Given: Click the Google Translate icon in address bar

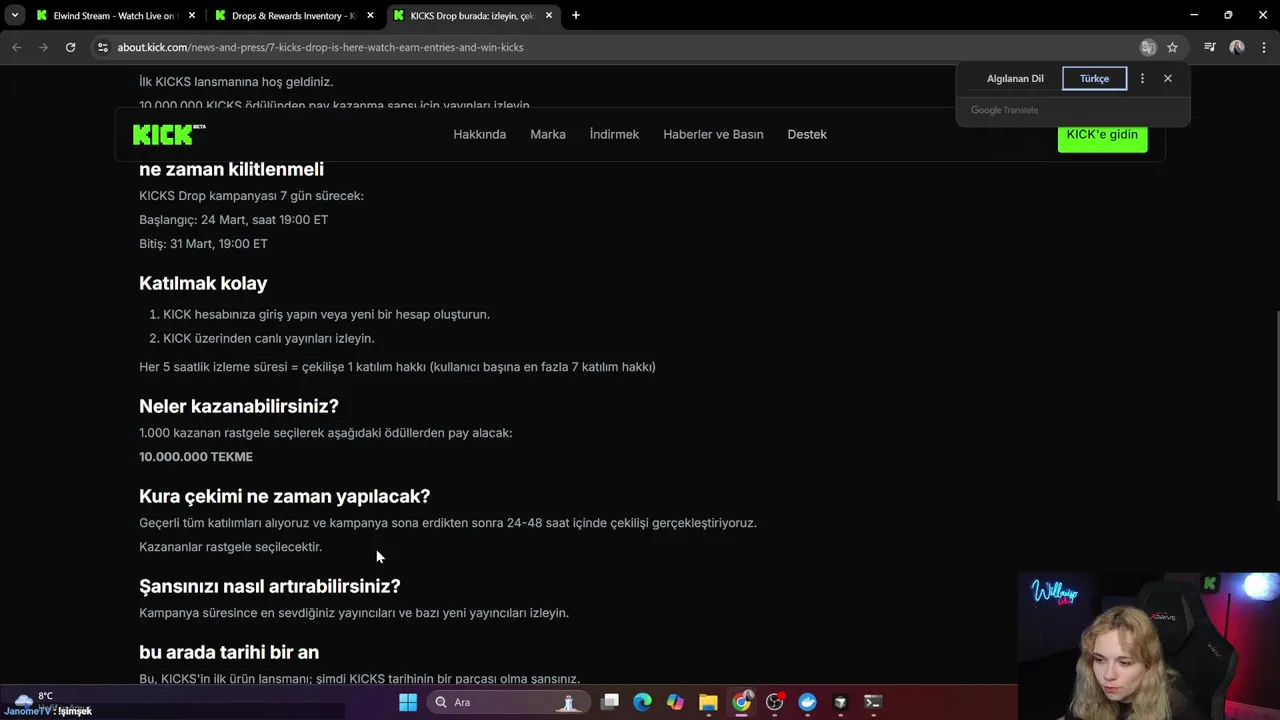Looking at the screenshot, I should click(1148, 47).
